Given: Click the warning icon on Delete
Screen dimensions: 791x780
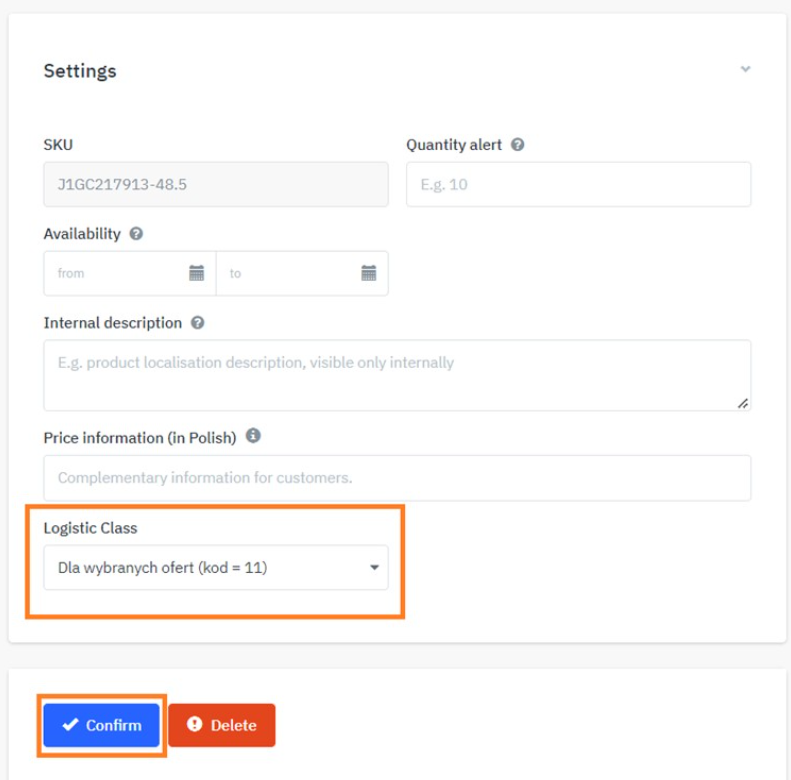Looking at the screenshot, I should pyautogui.click(x=195, y=725).
